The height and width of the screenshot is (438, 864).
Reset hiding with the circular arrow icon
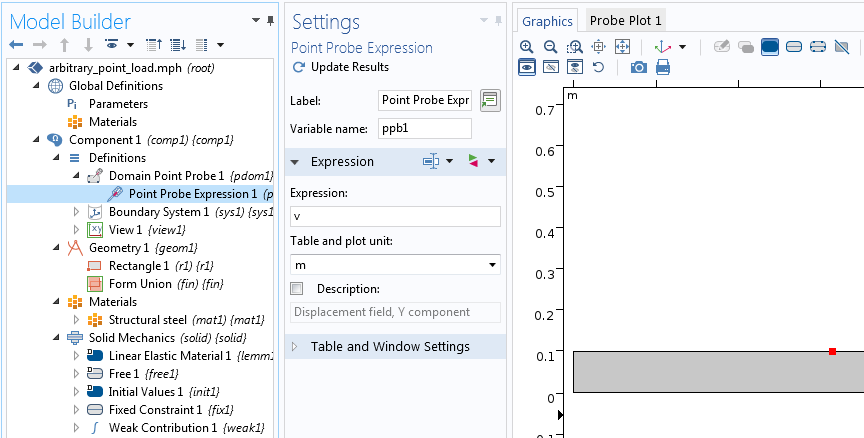click(598, 67)
